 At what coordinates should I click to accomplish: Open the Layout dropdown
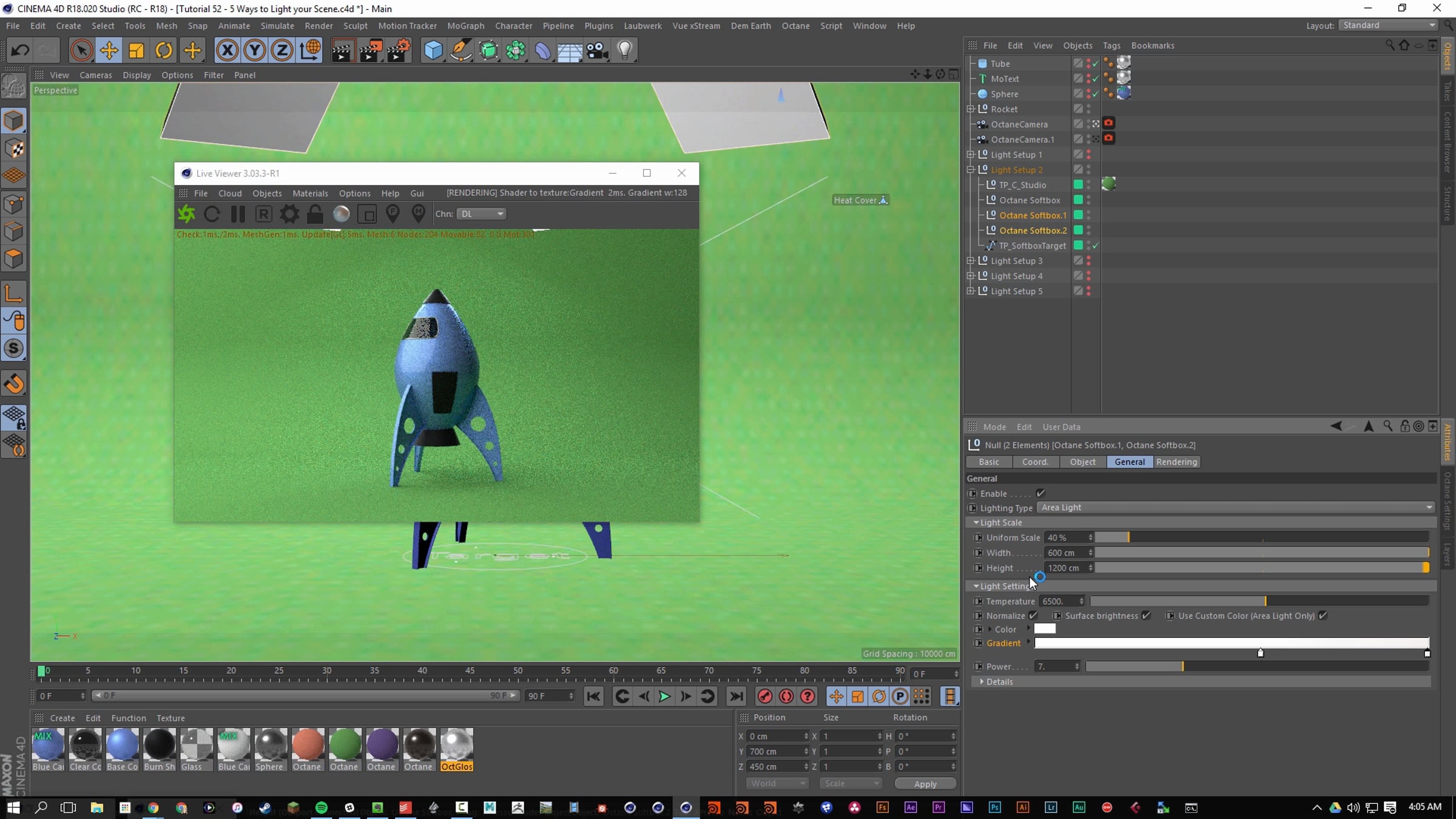(x=1388, y=25)
